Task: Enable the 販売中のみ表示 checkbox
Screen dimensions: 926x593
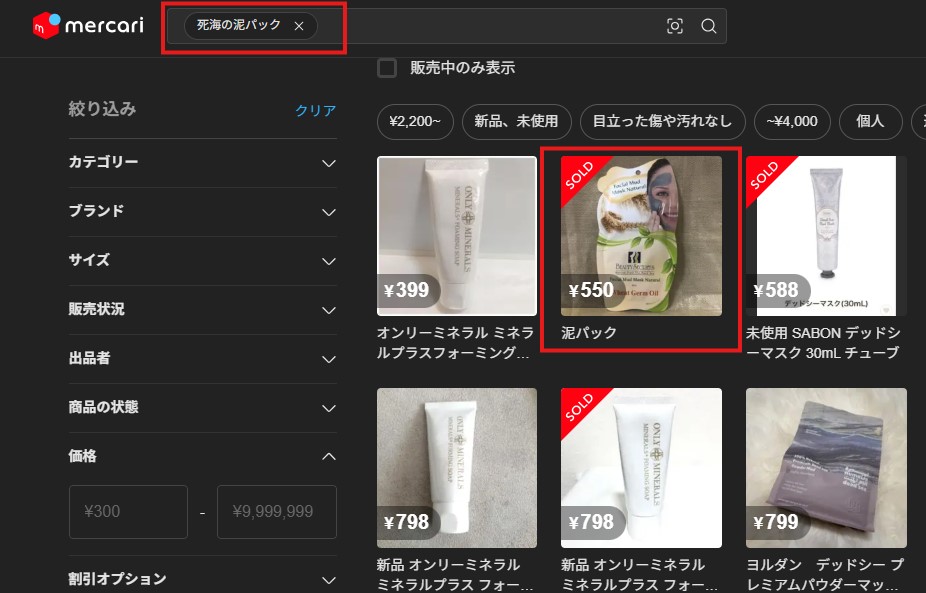Action: click(x=385, y=68)
